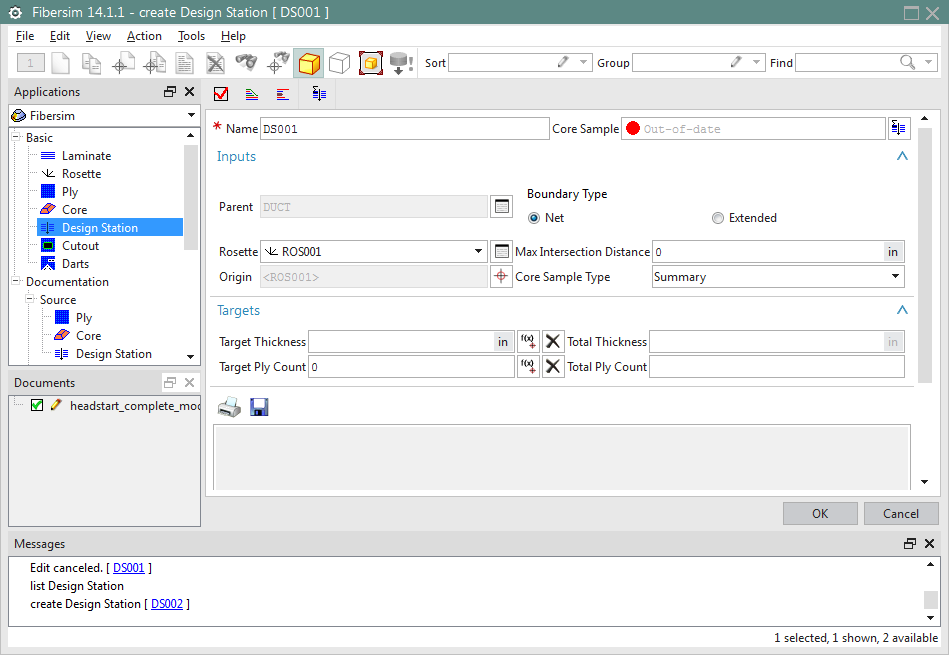Select the Net boundary type radio button
This screenshot has height=655, width=949.
(x=534, y=218)
